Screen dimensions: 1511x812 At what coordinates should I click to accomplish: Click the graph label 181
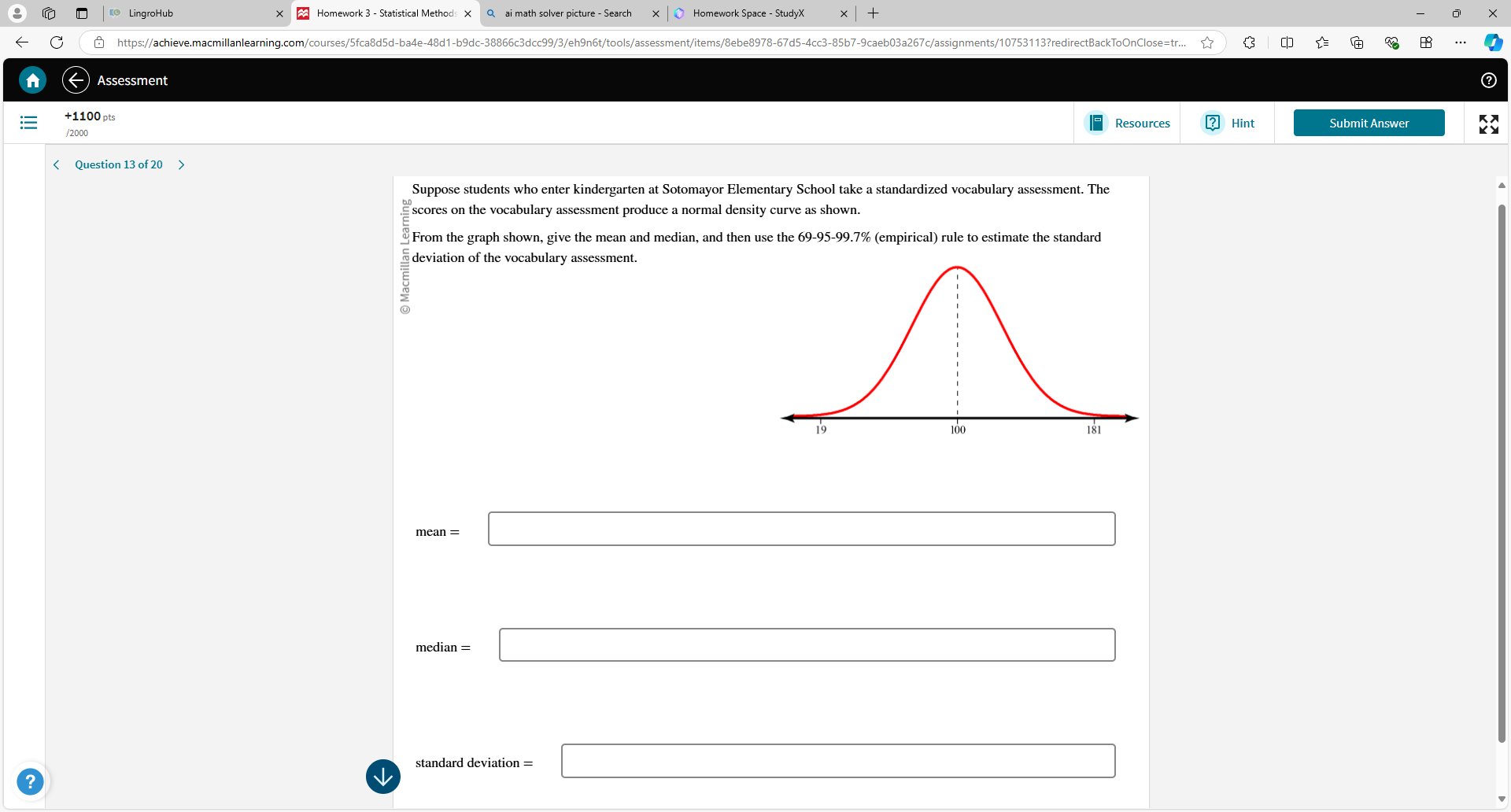click(x=1094, y=430)
